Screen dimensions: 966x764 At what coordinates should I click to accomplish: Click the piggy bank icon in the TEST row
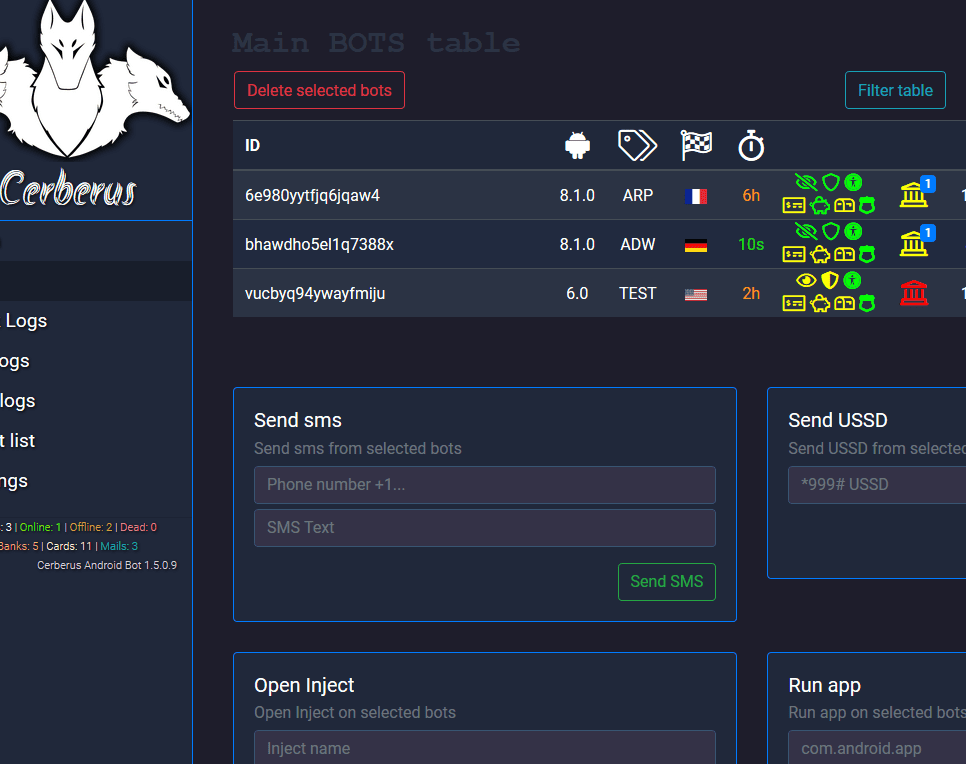[x=820, y=303]
